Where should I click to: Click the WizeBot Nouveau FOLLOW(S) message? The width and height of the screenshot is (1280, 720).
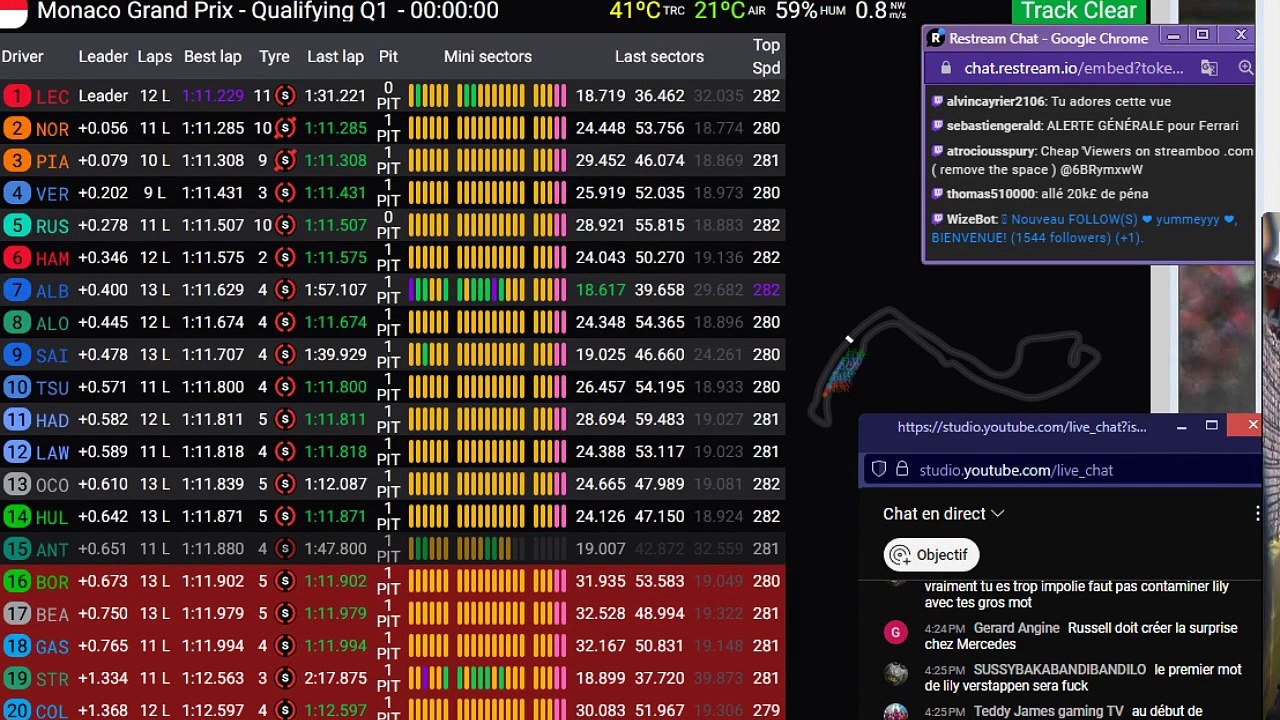[1085, 228]
